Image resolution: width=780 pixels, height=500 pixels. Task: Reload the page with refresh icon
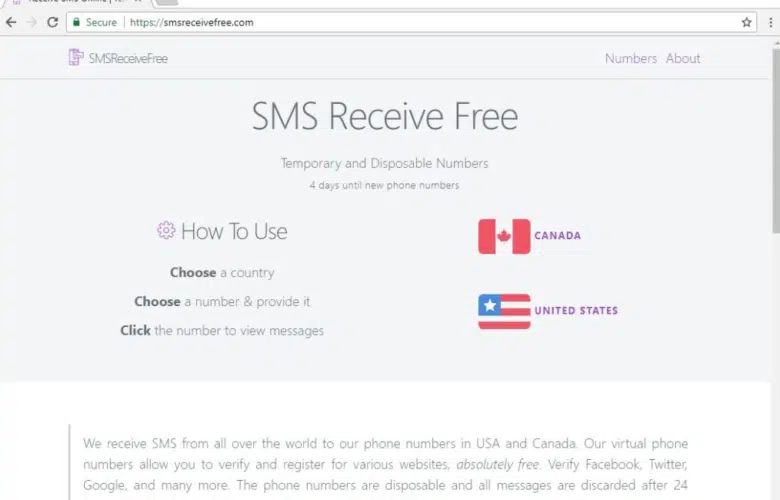coord(52,22)
